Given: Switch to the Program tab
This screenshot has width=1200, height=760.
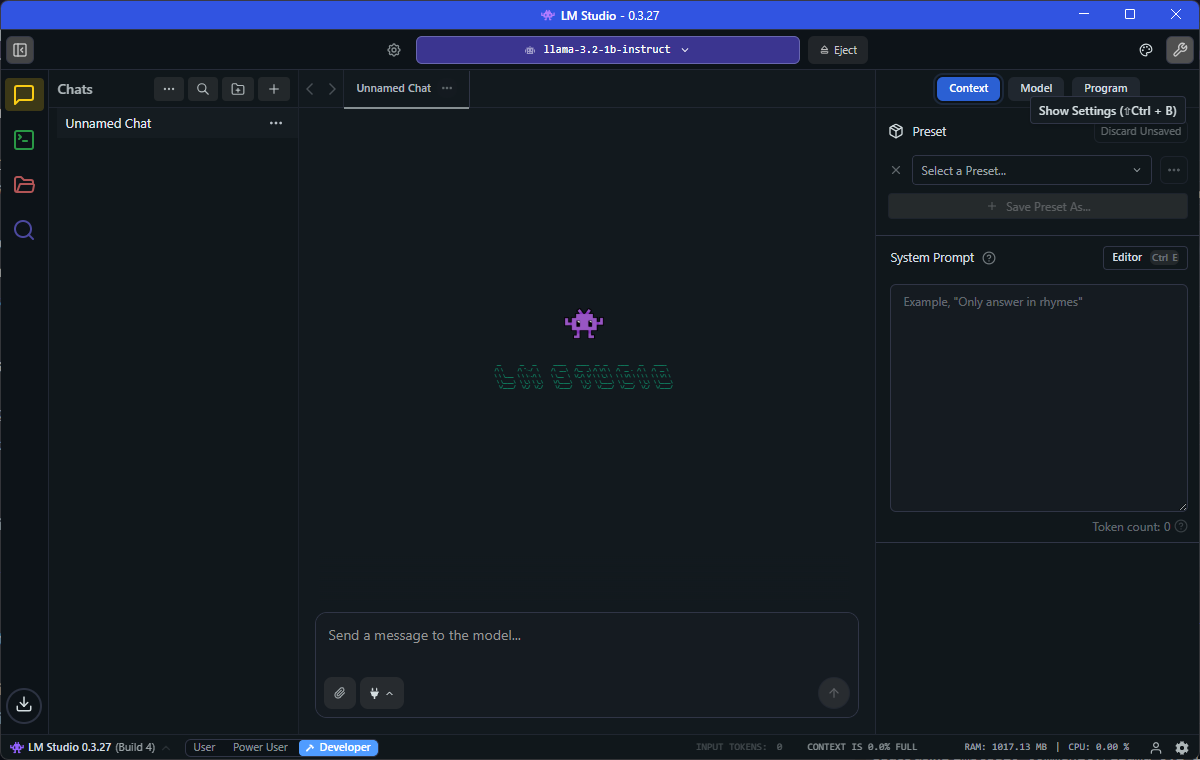Looking at the screenshot, I should (x=1105, y=88).
